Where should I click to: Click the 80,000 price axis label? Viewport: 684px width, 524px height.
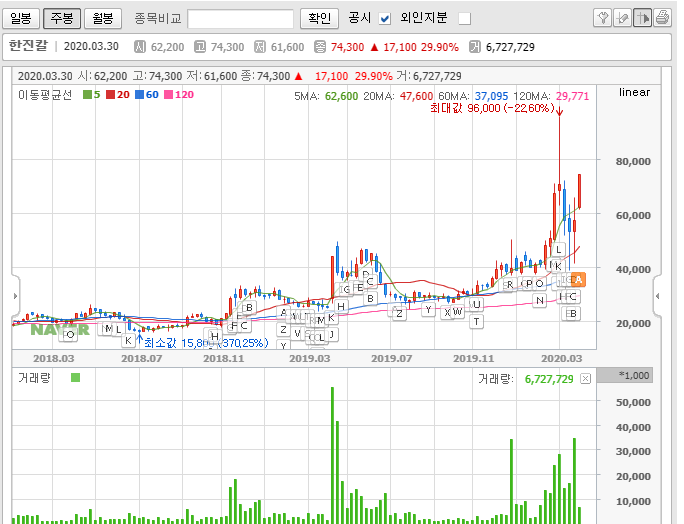click(x=633, y=161)
